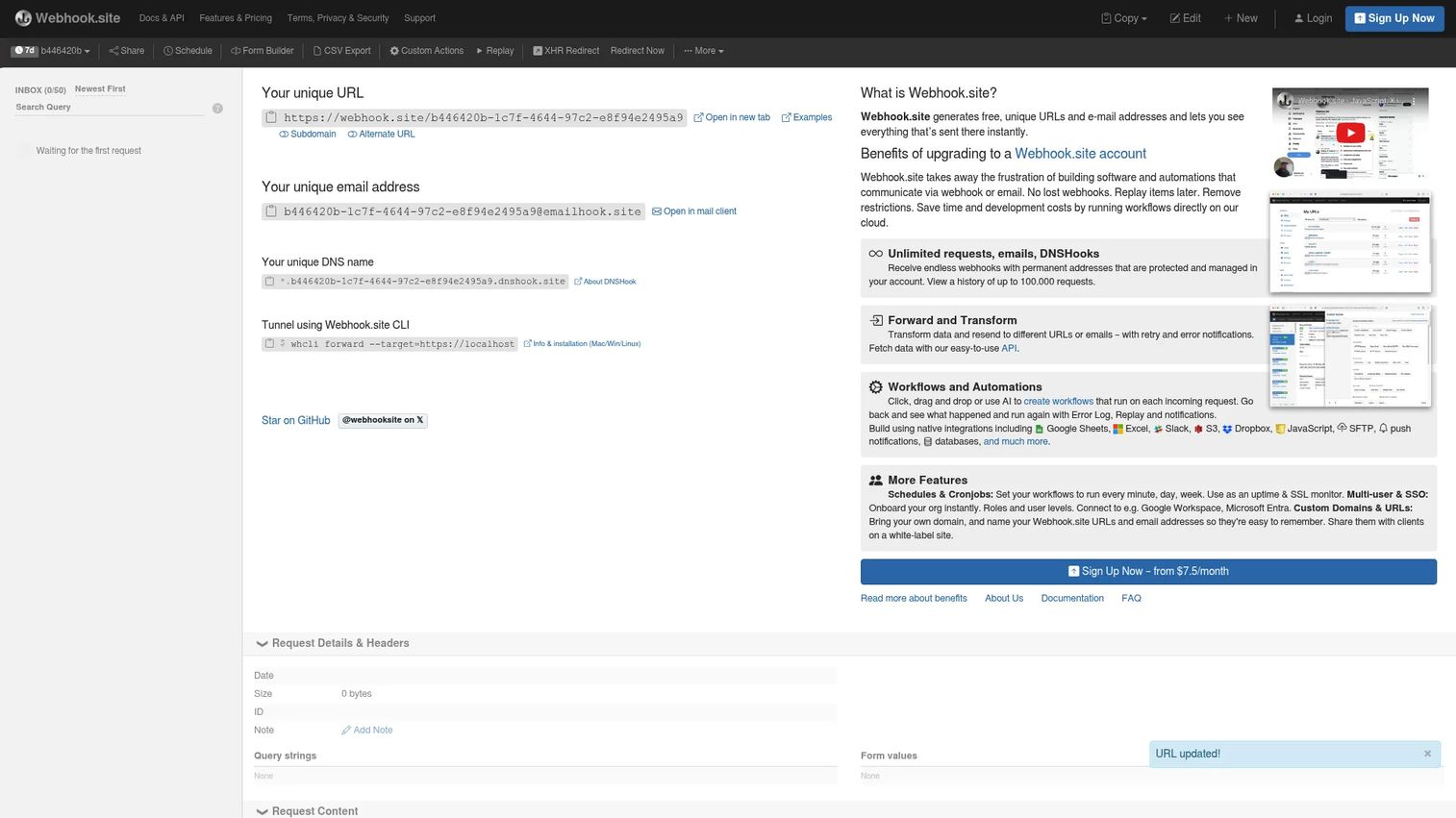Create a New URL

1241,18
